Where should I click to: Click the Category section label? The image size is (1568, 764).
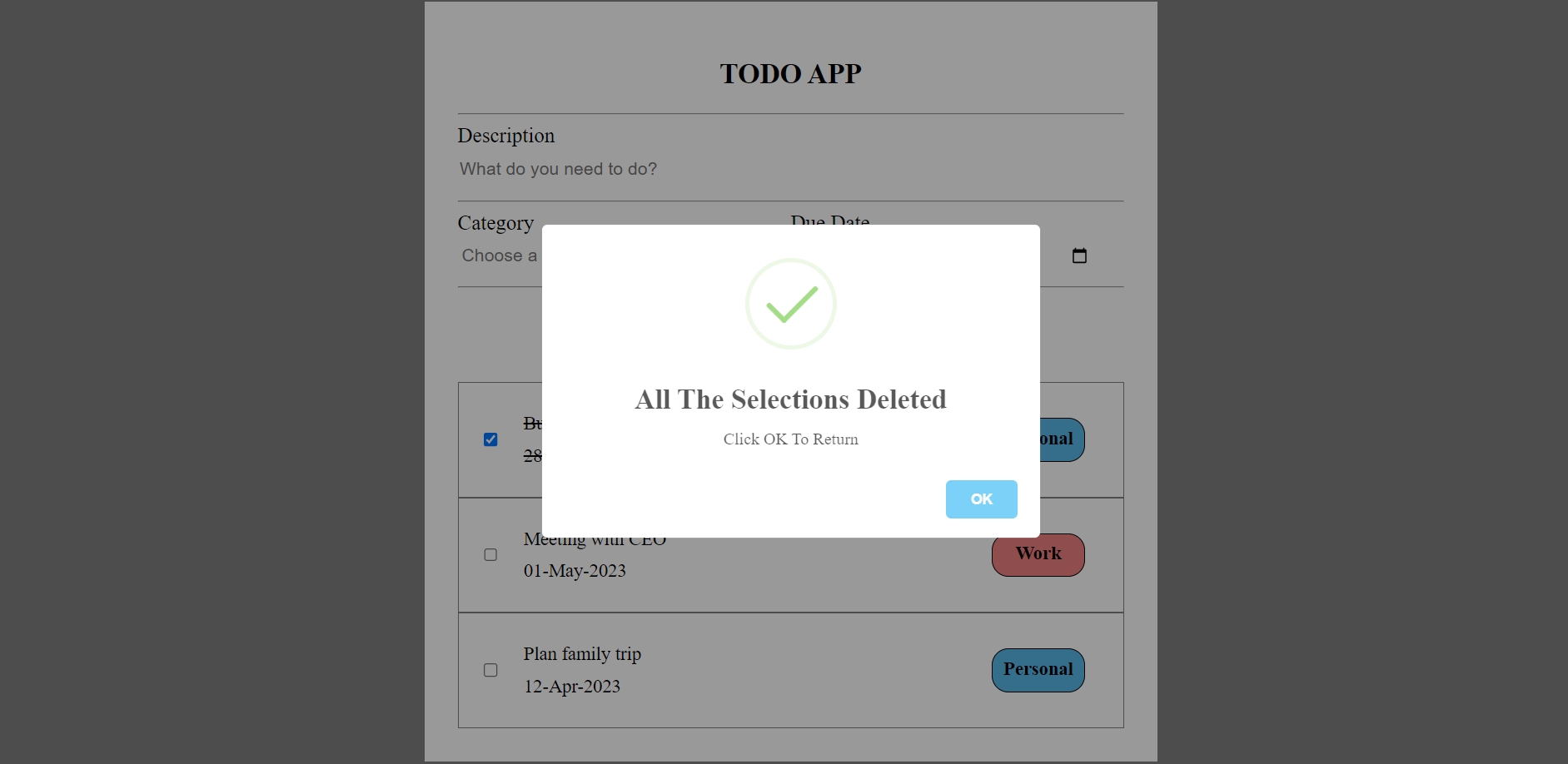pos(495,222)
